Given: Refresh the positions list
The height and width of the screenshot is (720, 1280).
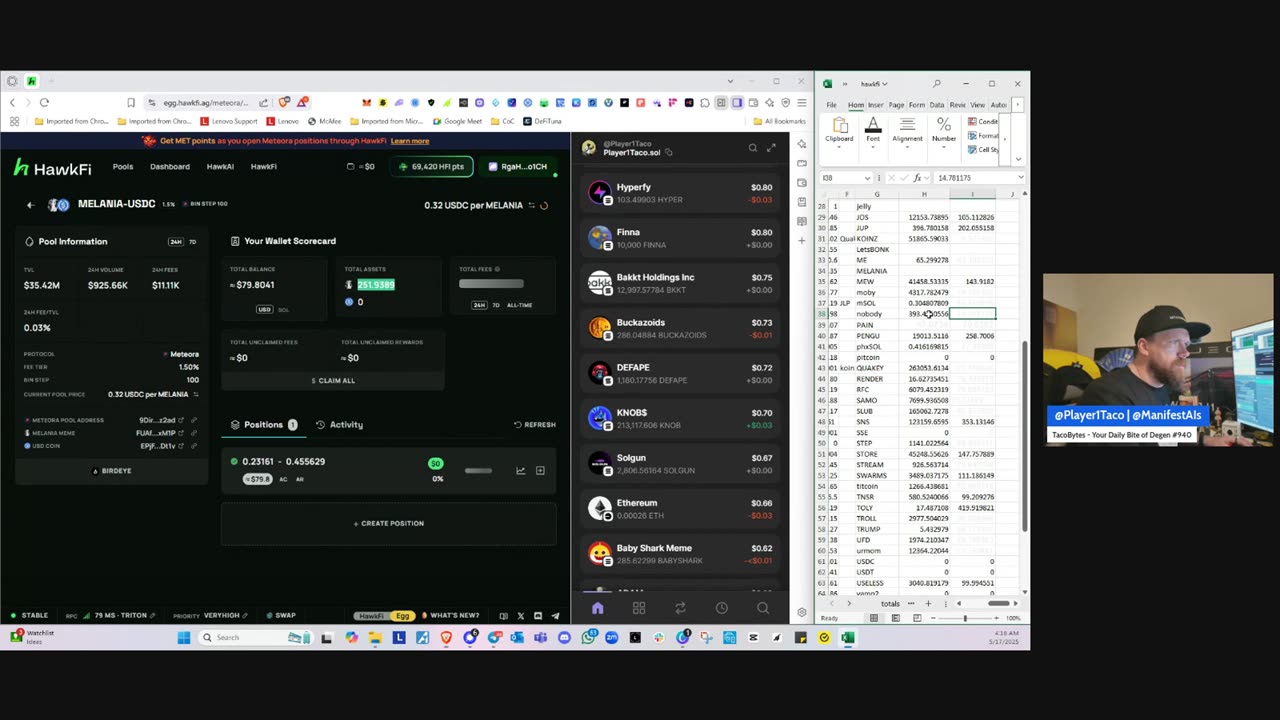Looking at the screenshot, I should tap(535, 425).
